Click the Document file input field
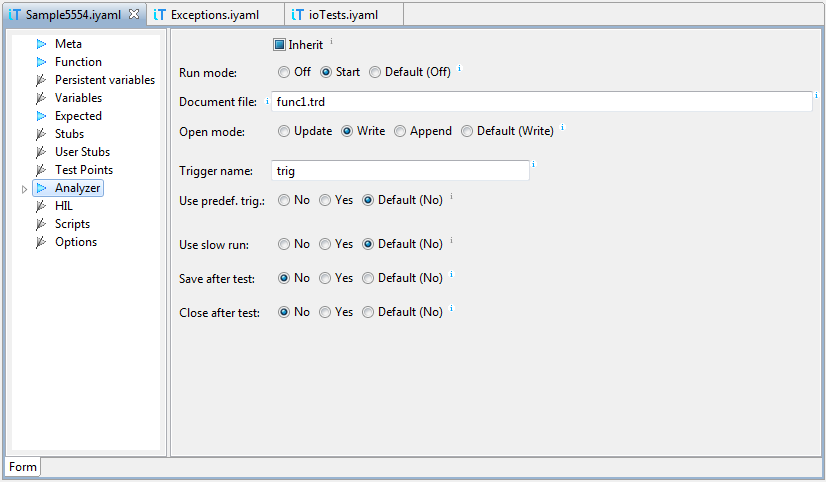Image resolution: width=826 pixels, height=482 pixels. click(542, 102)
